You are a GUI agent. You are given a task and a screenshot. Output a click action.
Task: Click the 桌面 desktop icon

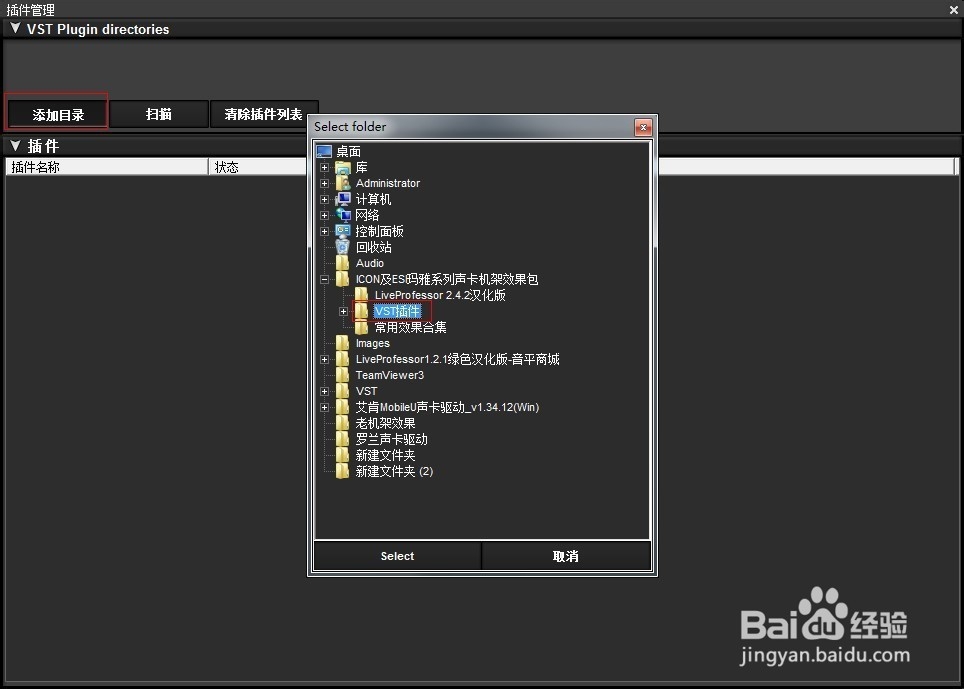[x=324, y=151]
